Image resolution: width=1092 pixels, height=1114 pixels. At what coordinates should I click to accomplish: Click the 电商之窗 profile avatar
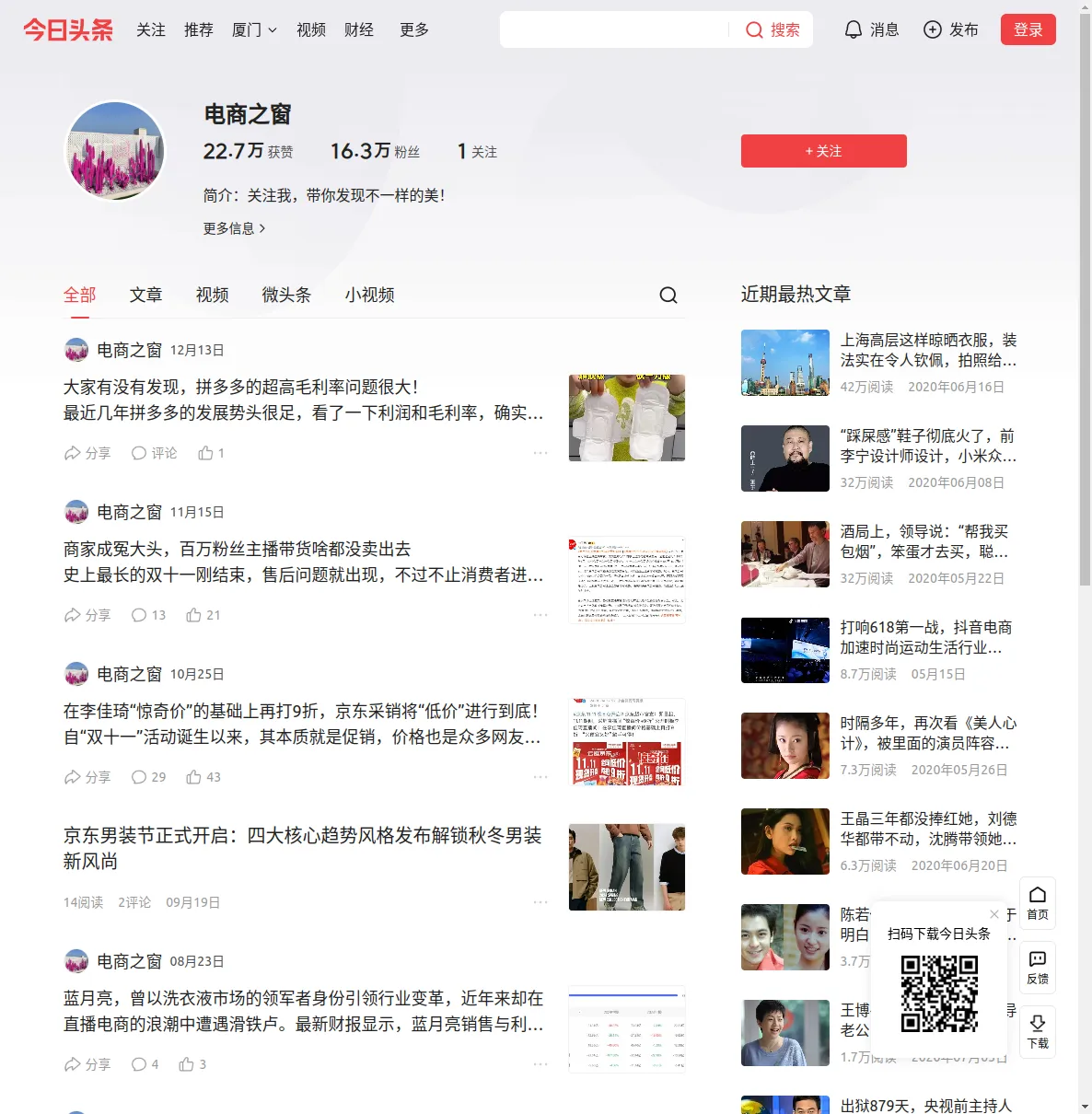[115, 151]
